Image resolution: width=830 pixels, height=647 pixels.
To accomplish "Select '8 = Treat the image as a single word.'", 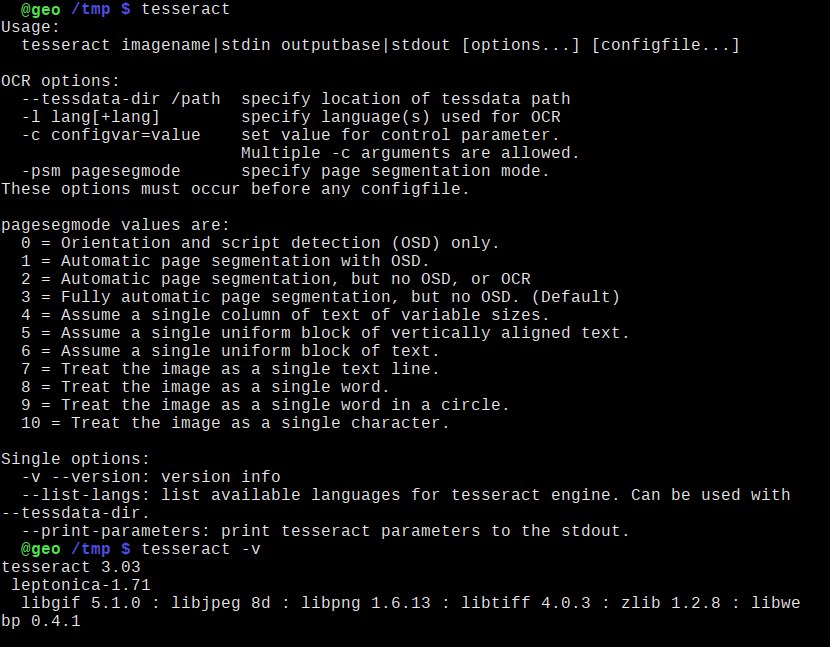I will pos(205,387).
